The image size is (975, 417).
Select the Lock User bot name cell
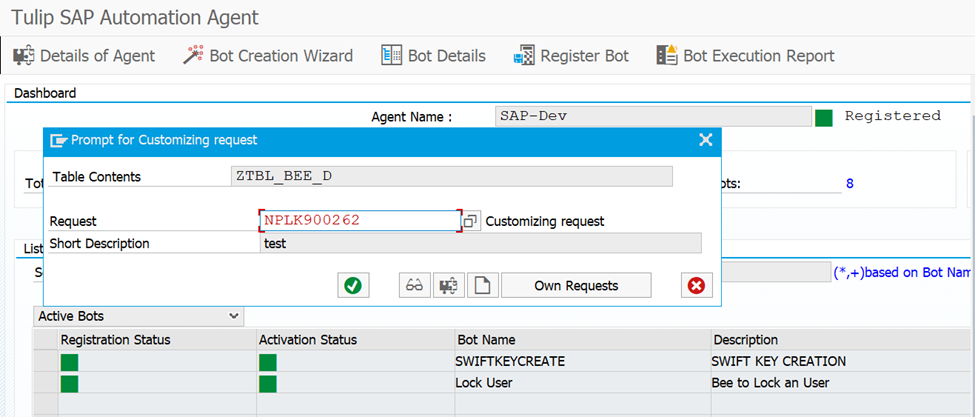pos(583,383)
